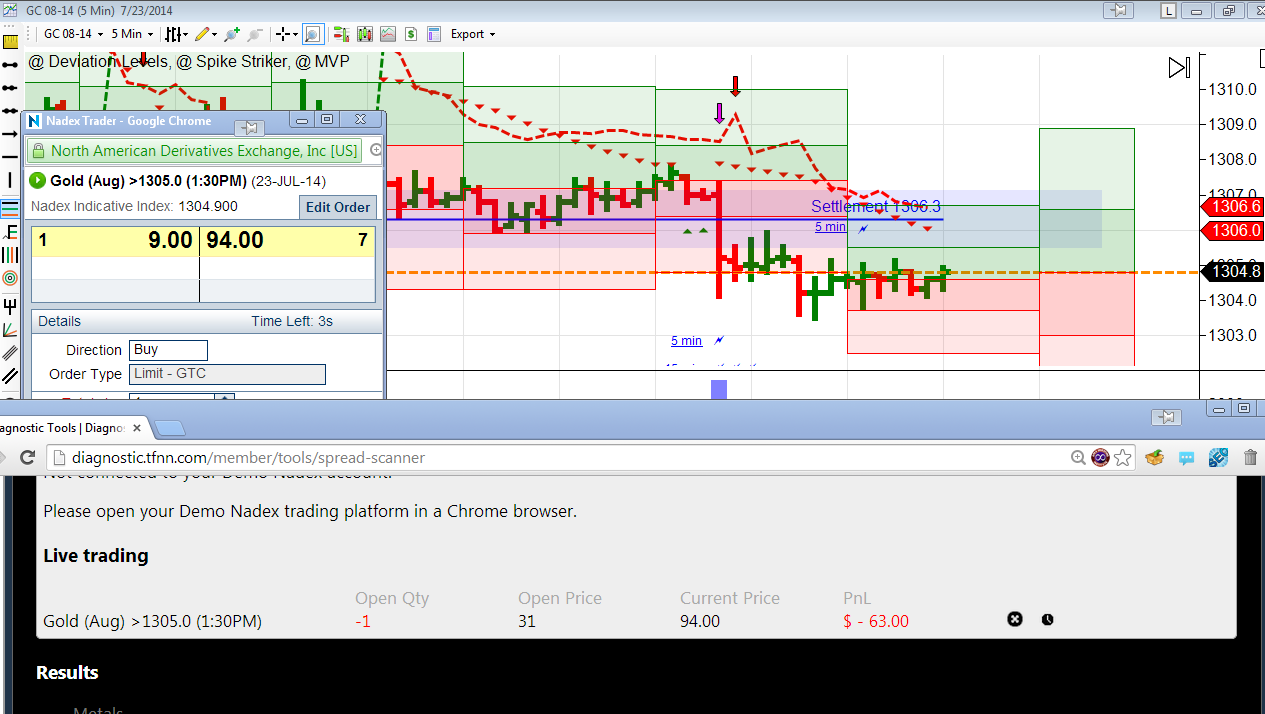
Task: Open the indicators icon in chart toolbar
Action: pyautogui.click(x=387, y=34)
